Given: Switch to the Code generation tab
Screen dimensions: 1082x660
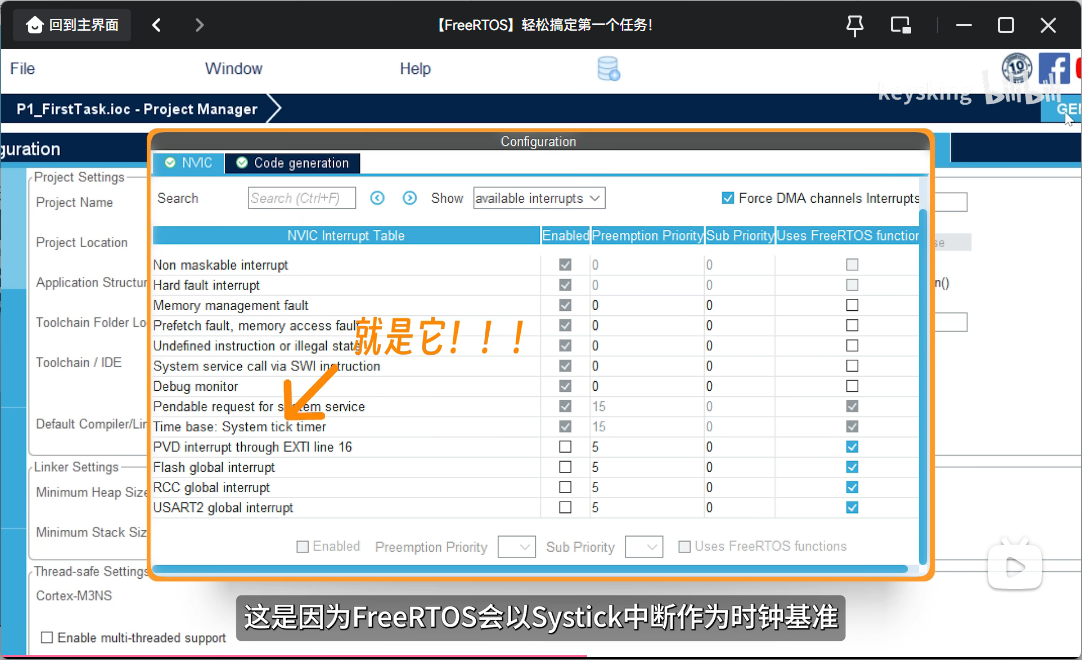Looking at the screenshot, I should point(293,163).
